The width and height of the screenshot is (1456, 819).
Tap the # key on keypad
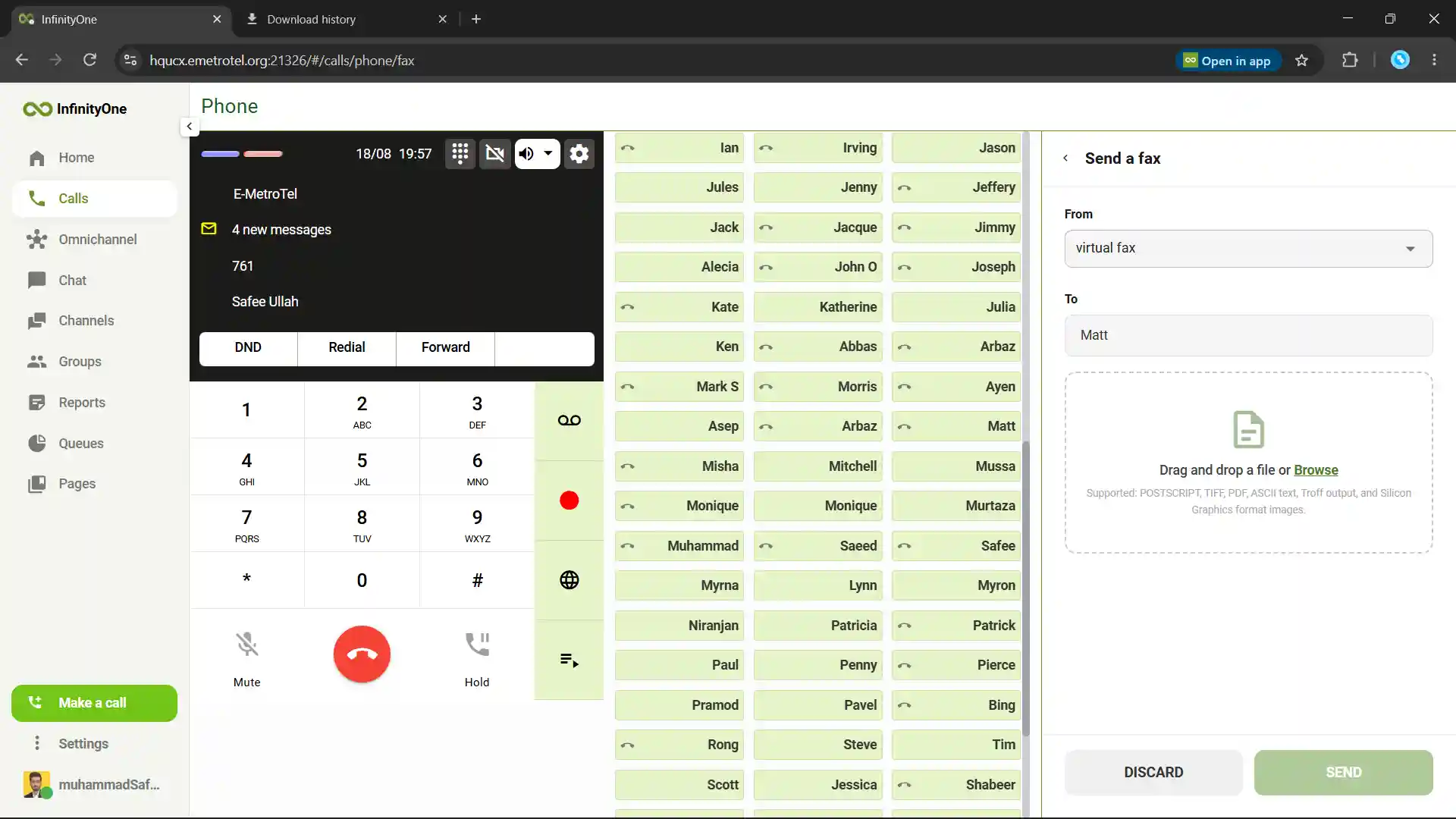click(x=477, y=580)
